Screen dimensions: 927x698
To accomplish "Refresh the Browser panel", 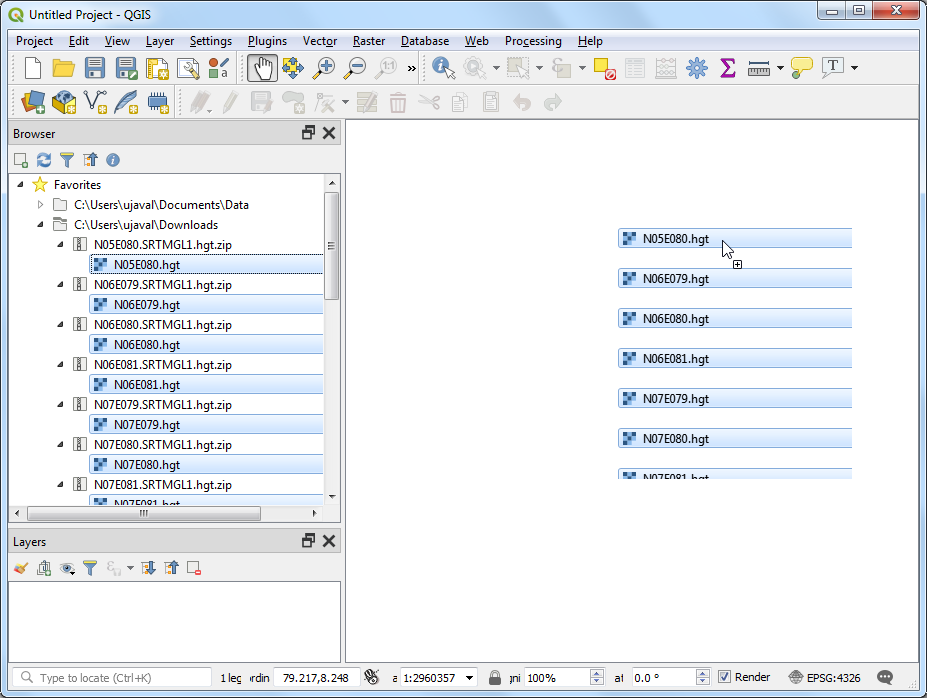I will coord(44,160).
